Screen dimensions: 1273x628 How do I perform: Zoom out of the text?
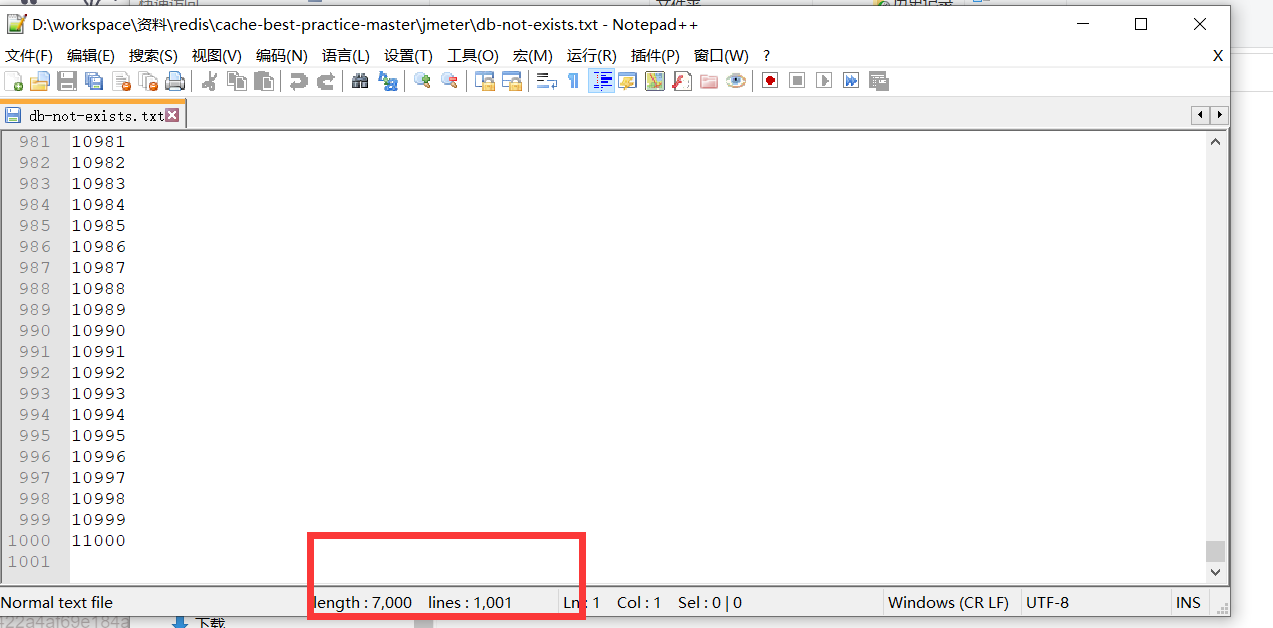pyautogui.click(x=449, y=81)
